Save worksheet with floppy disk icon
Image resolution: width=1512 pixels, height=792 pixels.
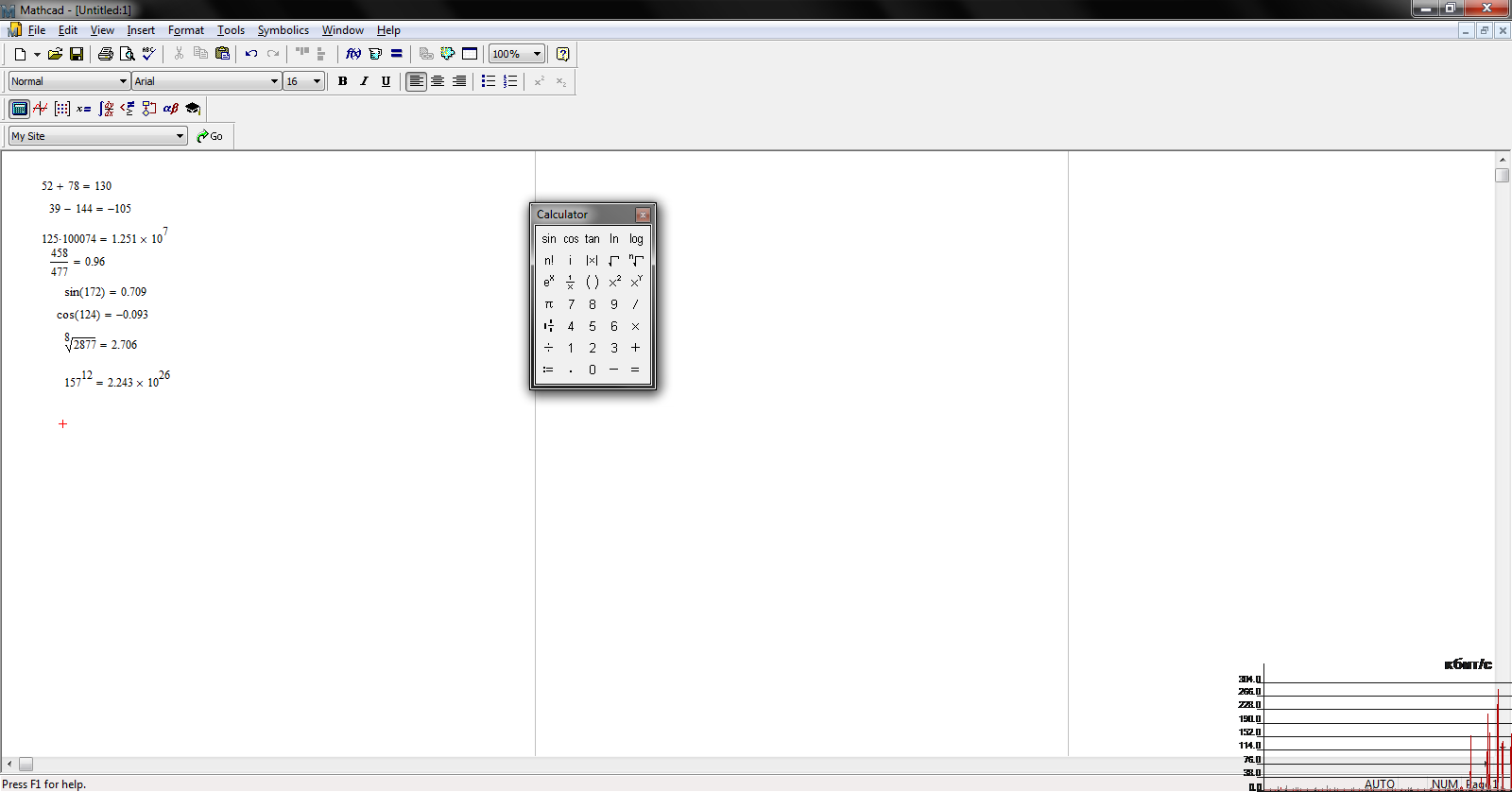(77, 54)
